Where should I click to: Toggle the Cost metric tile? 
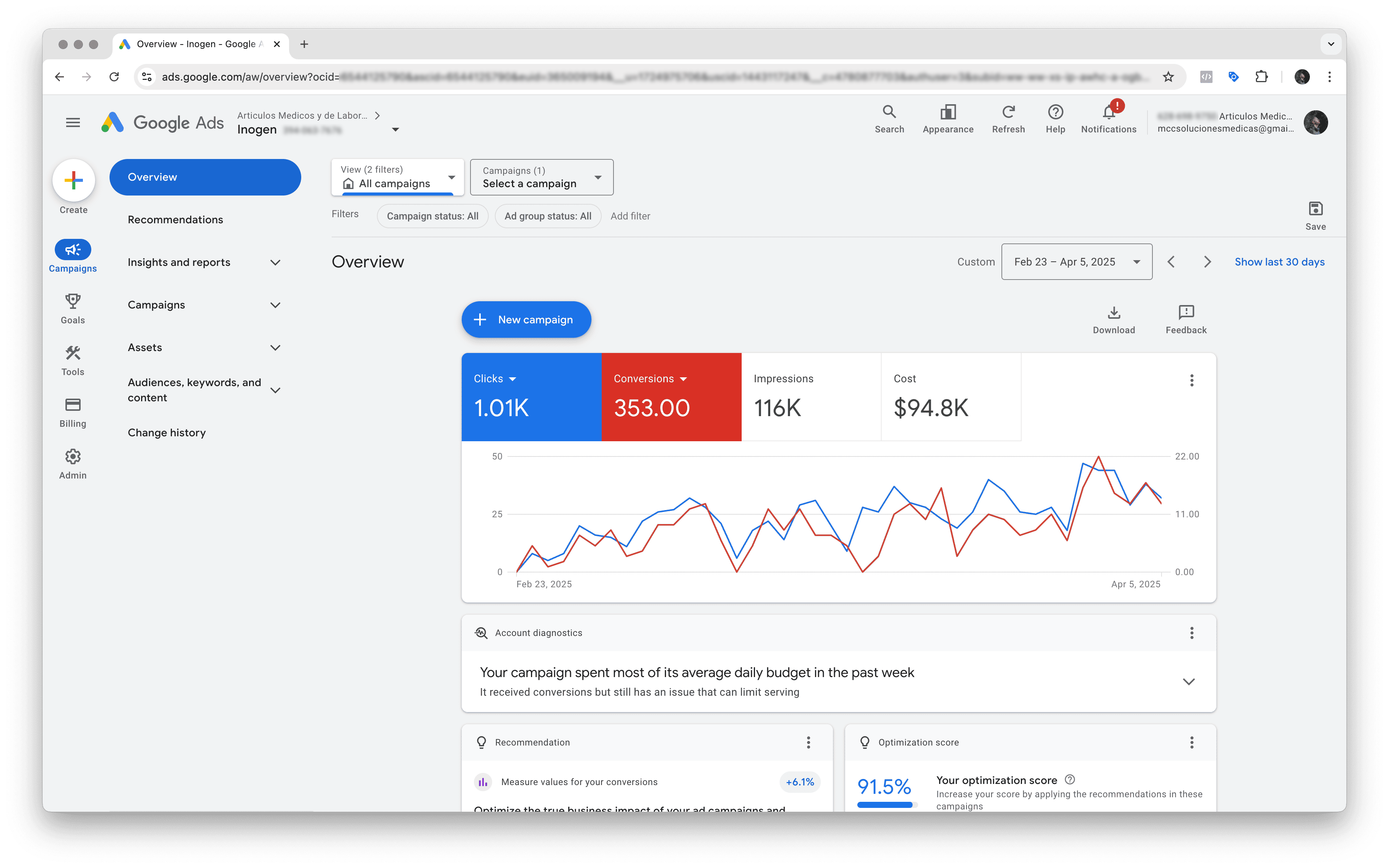click(950, 397)
